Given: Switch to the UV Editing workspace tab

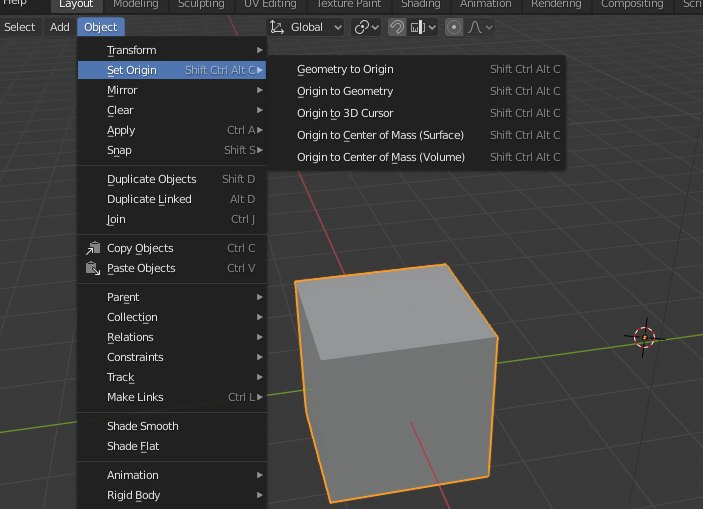Looking at the screenshot, I should click(x=270, y=4).
